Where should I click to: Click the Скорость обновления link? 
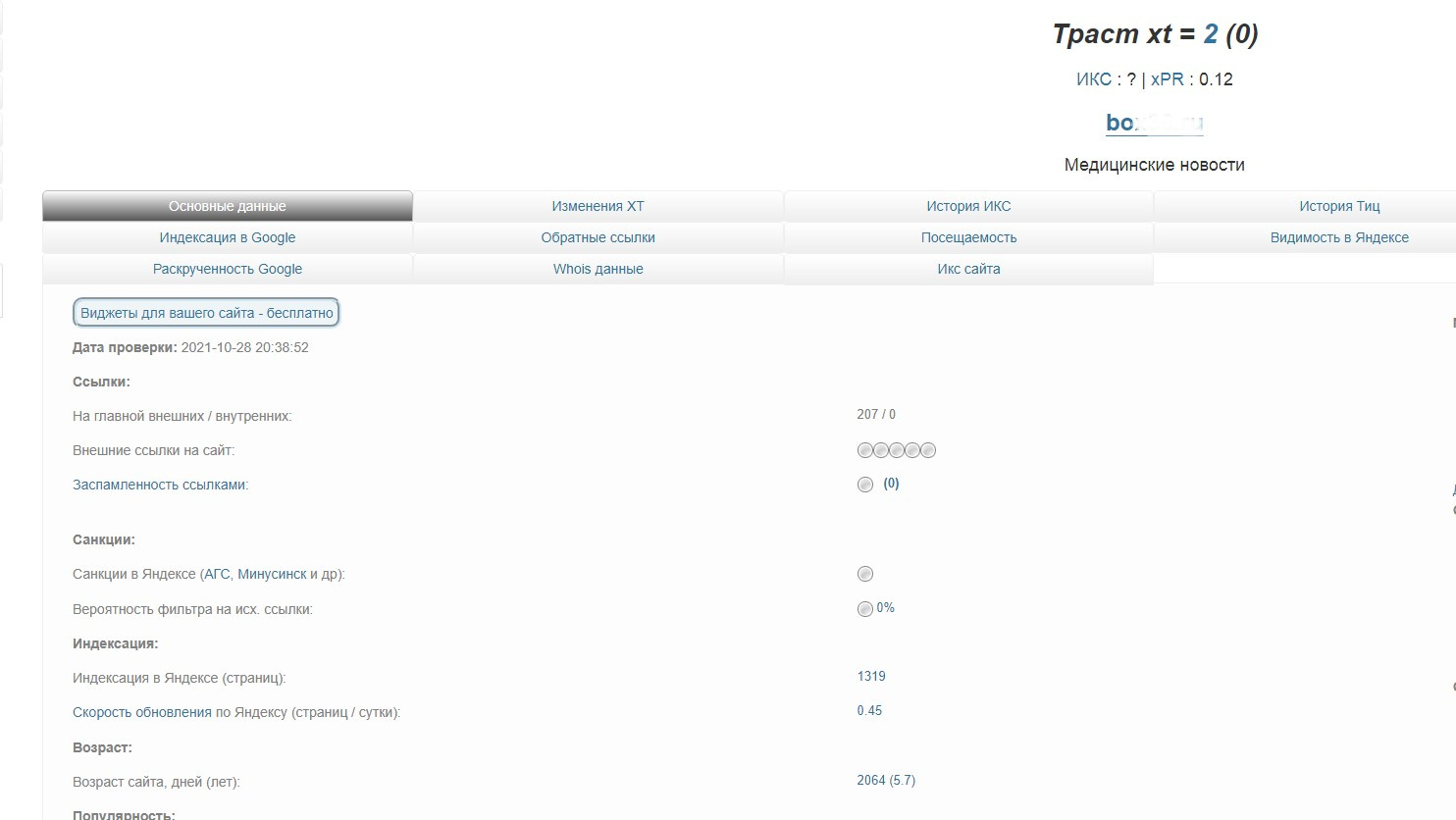pyautogui.click(x=142, y=712)
